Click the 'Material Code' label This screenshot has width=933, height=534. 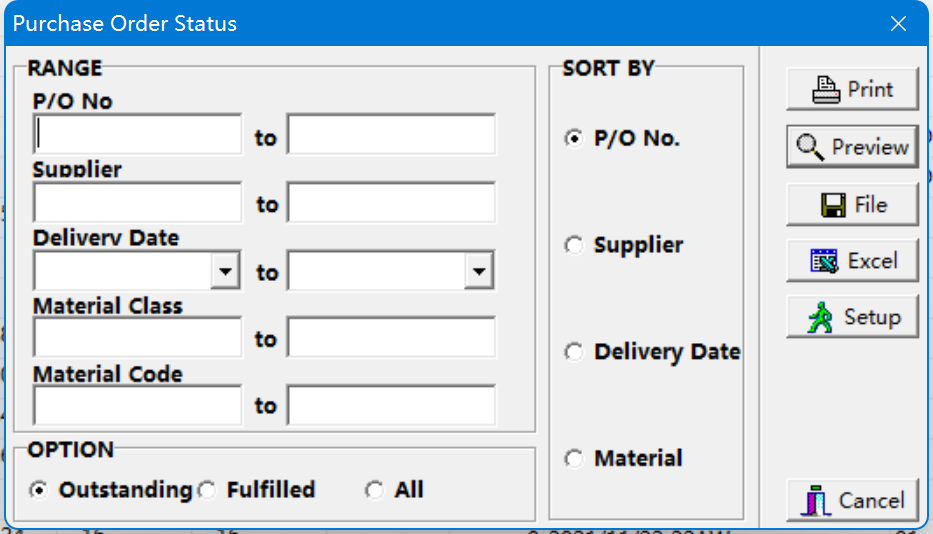108,374
